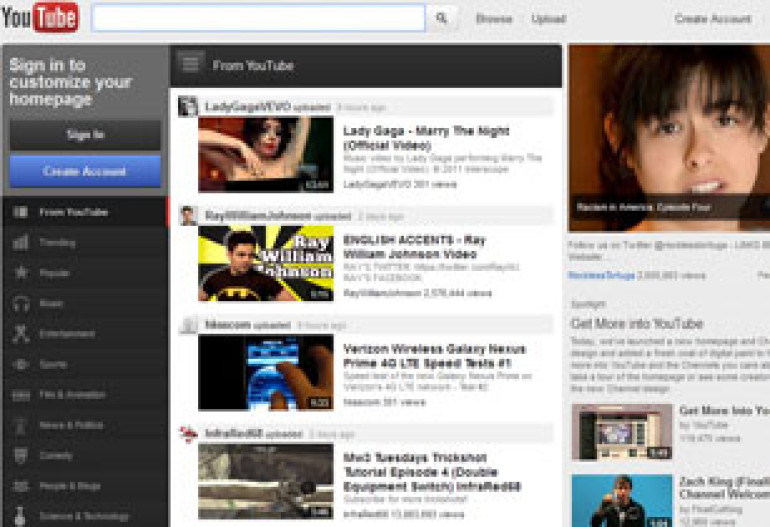This screenshot has width=770, height=527.
Task: Click the list icon beside From YouTube header
Action: click(x=191, y=64)
